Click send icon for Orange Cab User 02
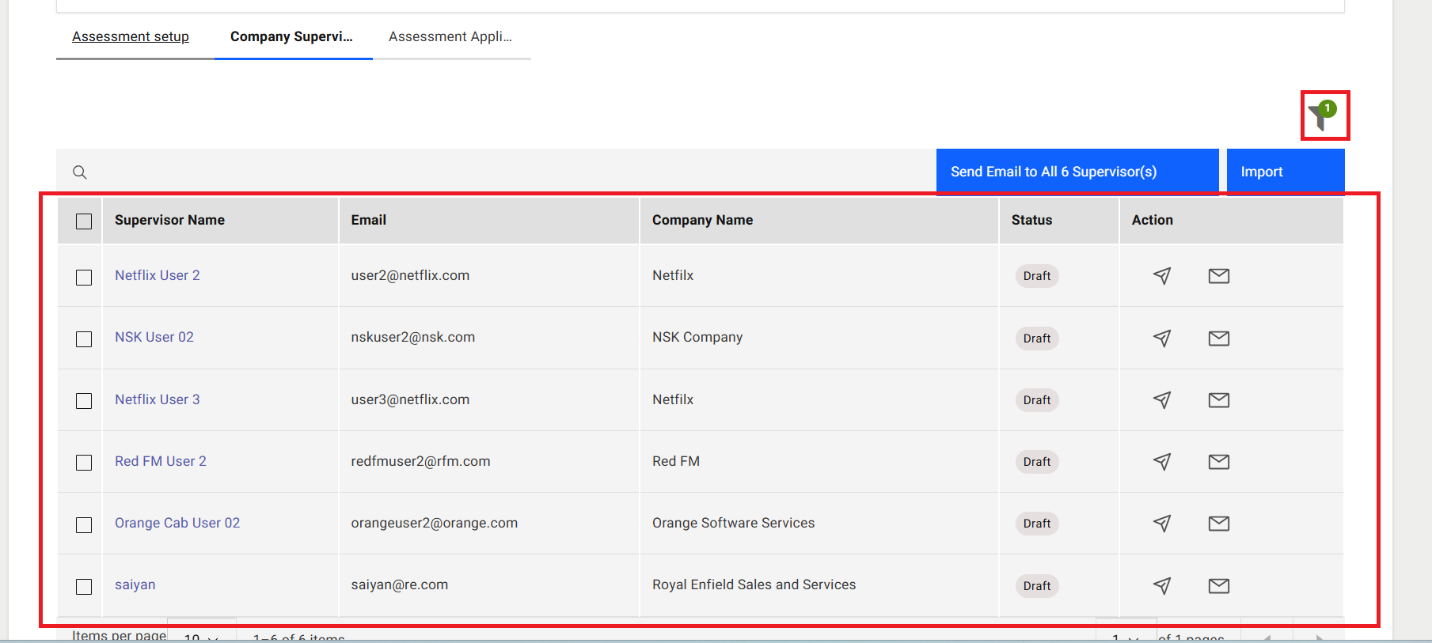 [x=1162, y=523]
